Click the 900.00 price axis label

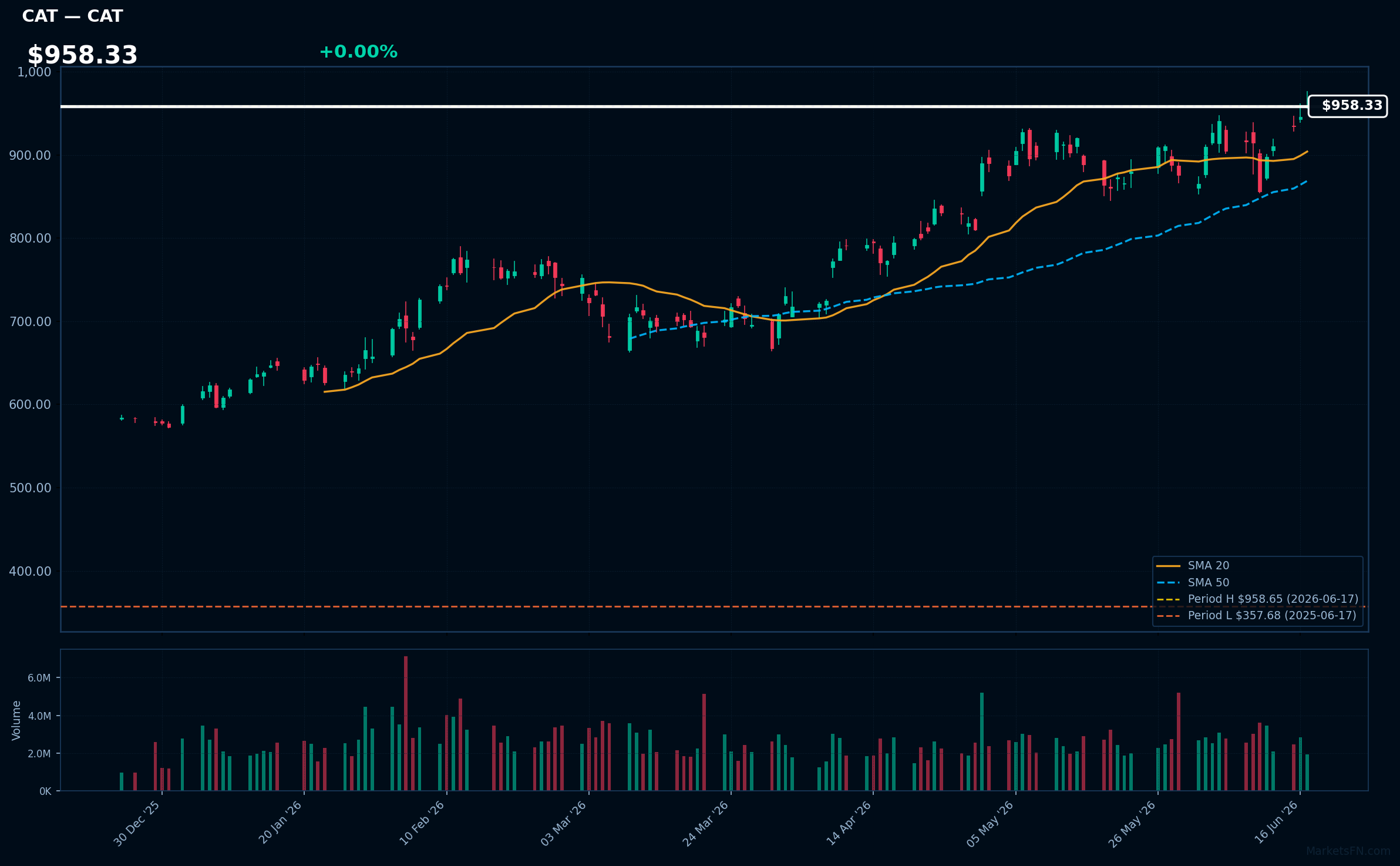(31, 156)
